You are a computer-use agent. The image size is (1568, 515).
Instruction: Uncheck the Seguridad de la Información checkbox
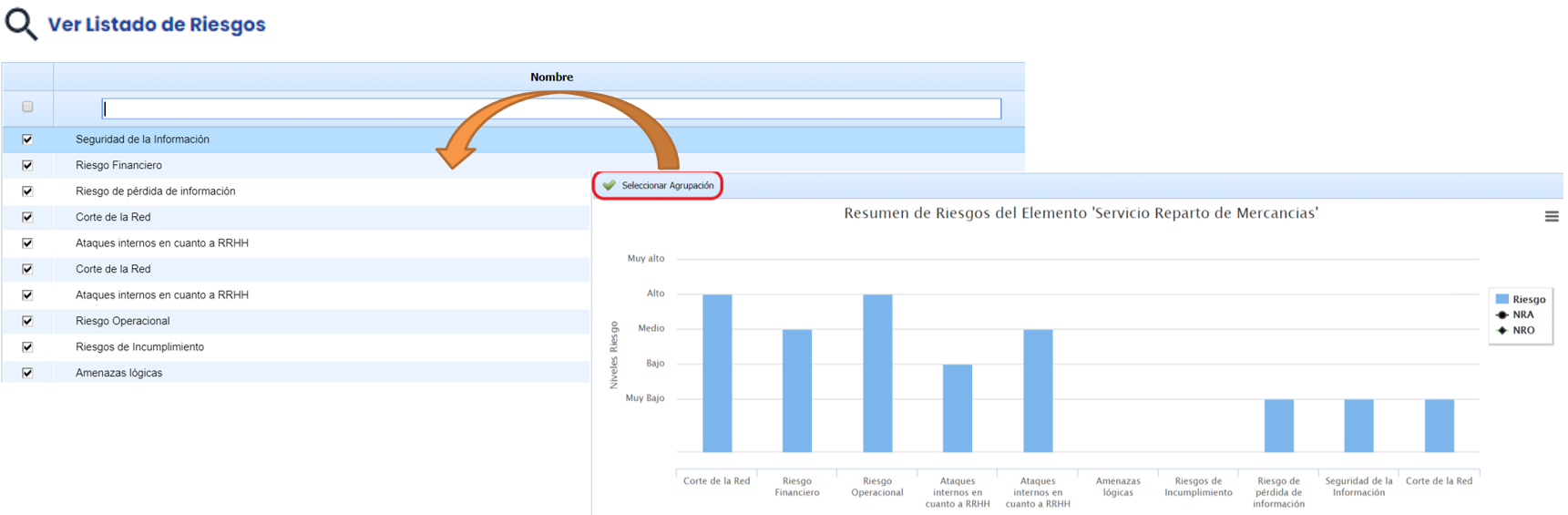(x=27, y=139)
